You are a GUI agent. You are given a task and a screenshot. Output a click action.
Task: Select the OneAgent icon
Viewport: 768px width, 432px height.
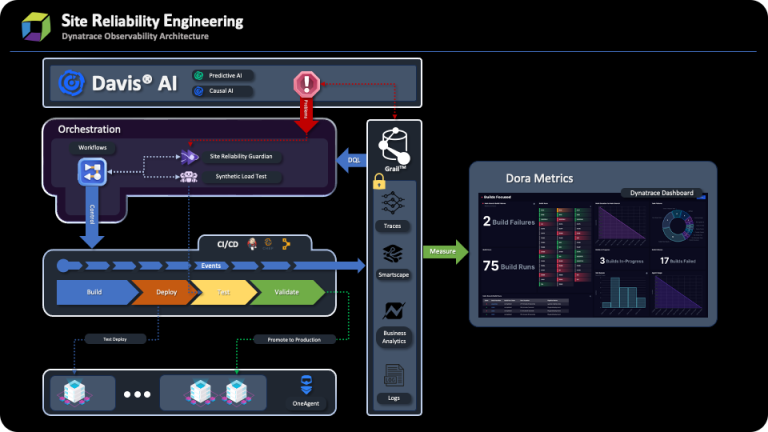(x=308, y=386)
